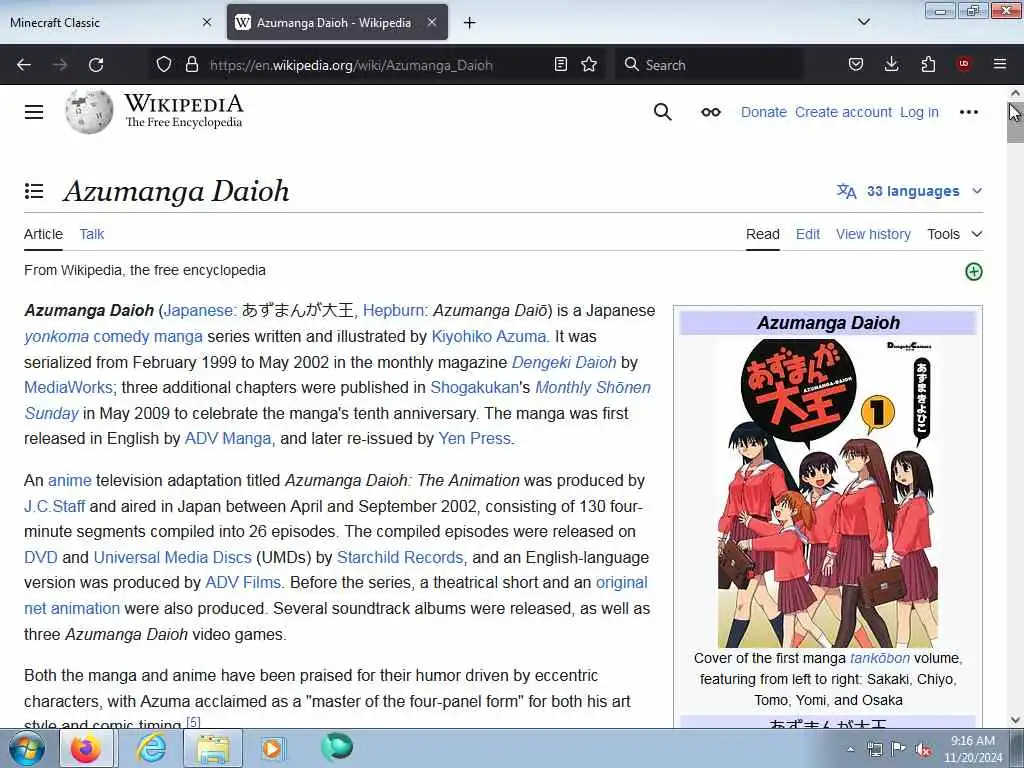Open the ADV Films link
The width and height of the screenshot is (1024, 768).
click(243, 583)
